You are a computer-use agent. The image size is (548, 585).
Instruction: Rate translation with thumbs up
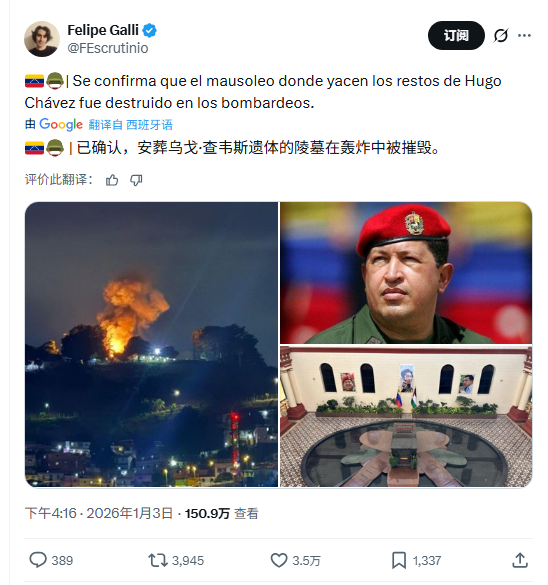click(x=112, y=180)
